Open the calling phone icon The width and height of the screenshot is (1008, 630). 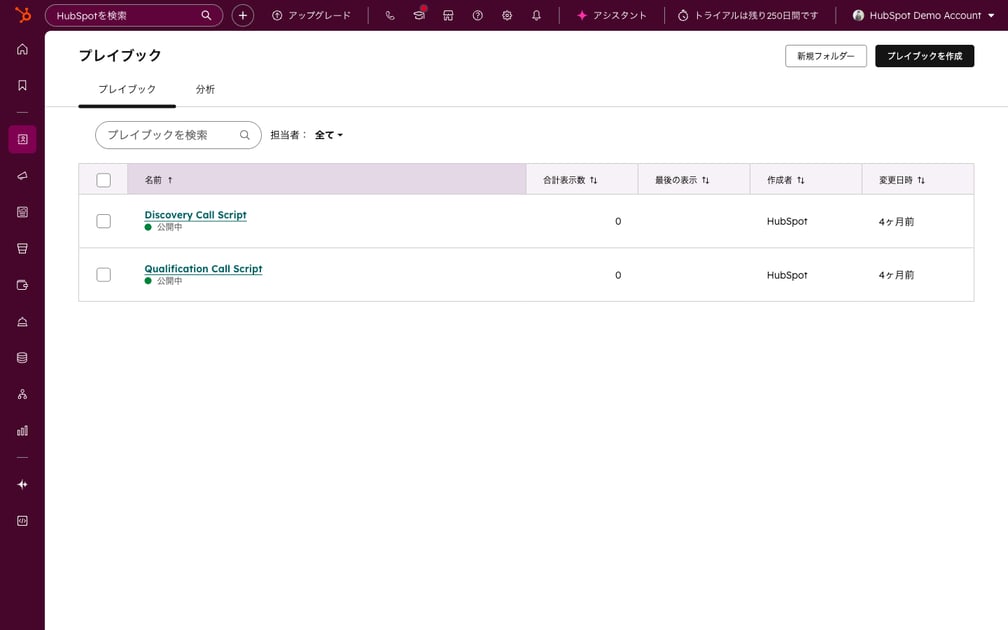coord(390,15)
